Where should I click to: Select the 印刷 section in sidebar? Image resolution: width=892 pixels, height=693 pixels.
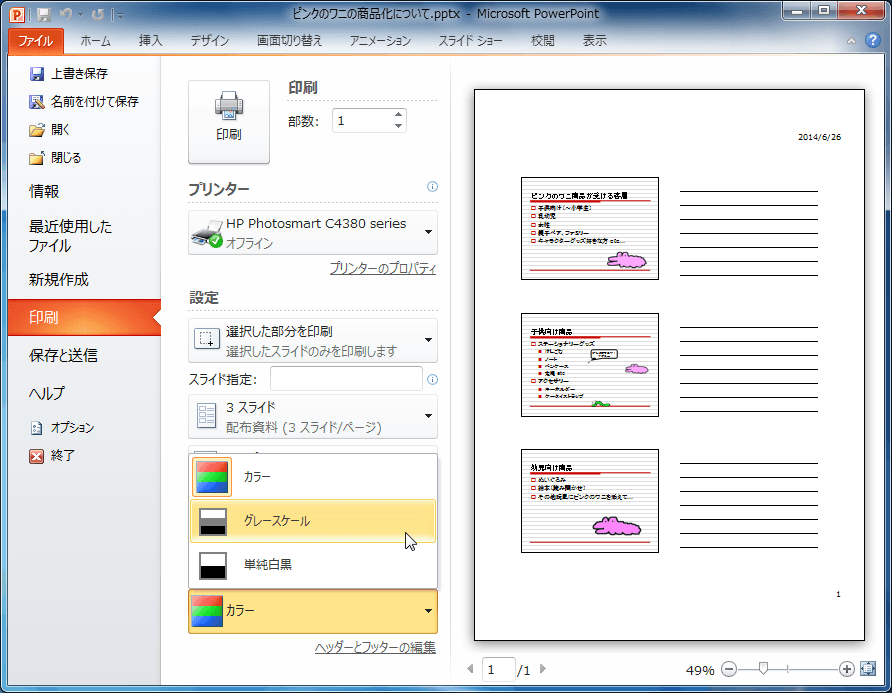84,317
